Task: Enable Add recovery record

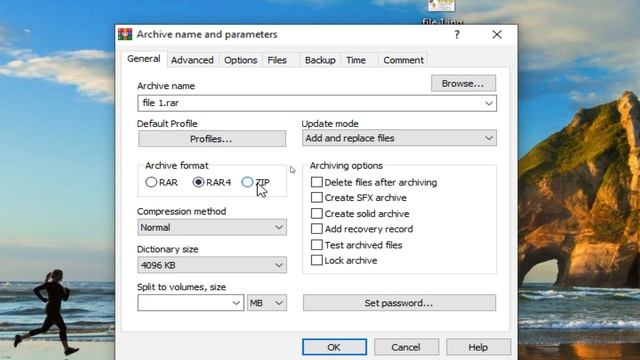Action: coord(317,229)
